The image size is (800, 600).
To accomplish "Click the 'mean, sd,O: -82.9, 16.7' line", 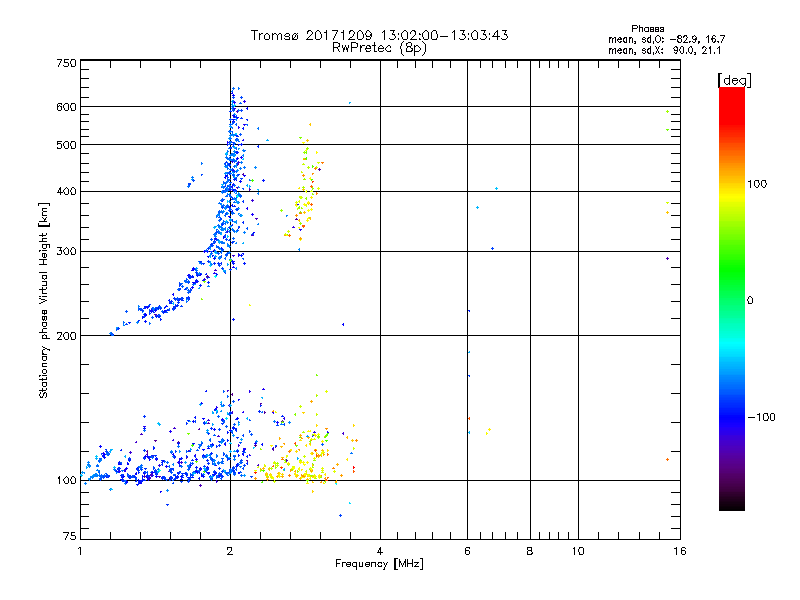I will pos(666,39).
